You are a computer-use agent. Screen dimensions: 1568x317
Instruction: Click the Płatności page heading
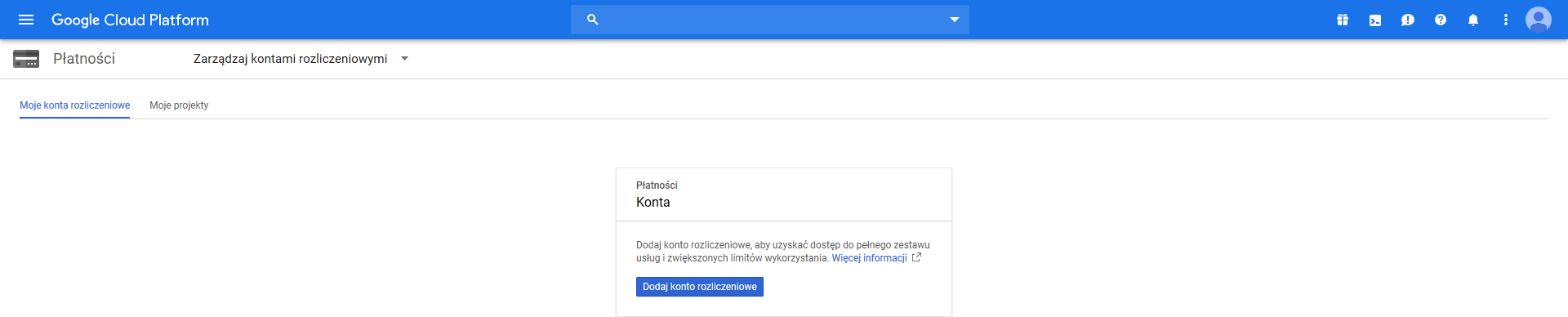[84, 59]
